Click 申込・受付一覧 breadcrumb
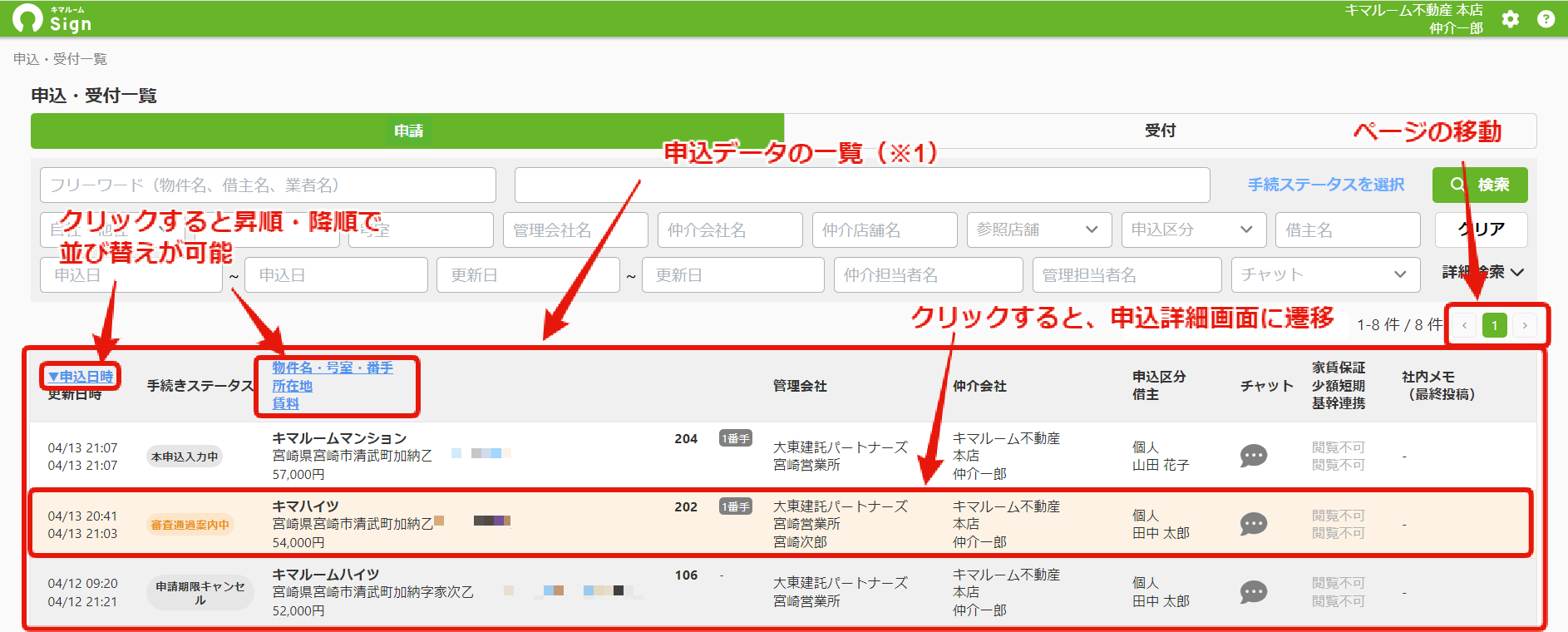The height and width of the screenshot is (632, 1568). click(x=60, y=59)
